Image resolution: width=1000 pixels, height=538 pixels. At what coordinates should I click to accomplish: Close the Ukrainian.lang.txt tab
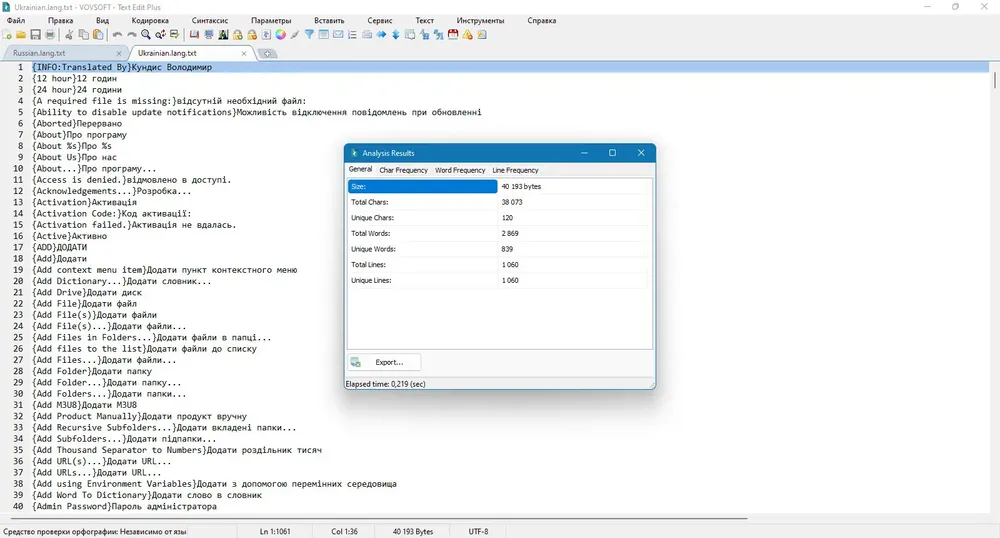244,54
